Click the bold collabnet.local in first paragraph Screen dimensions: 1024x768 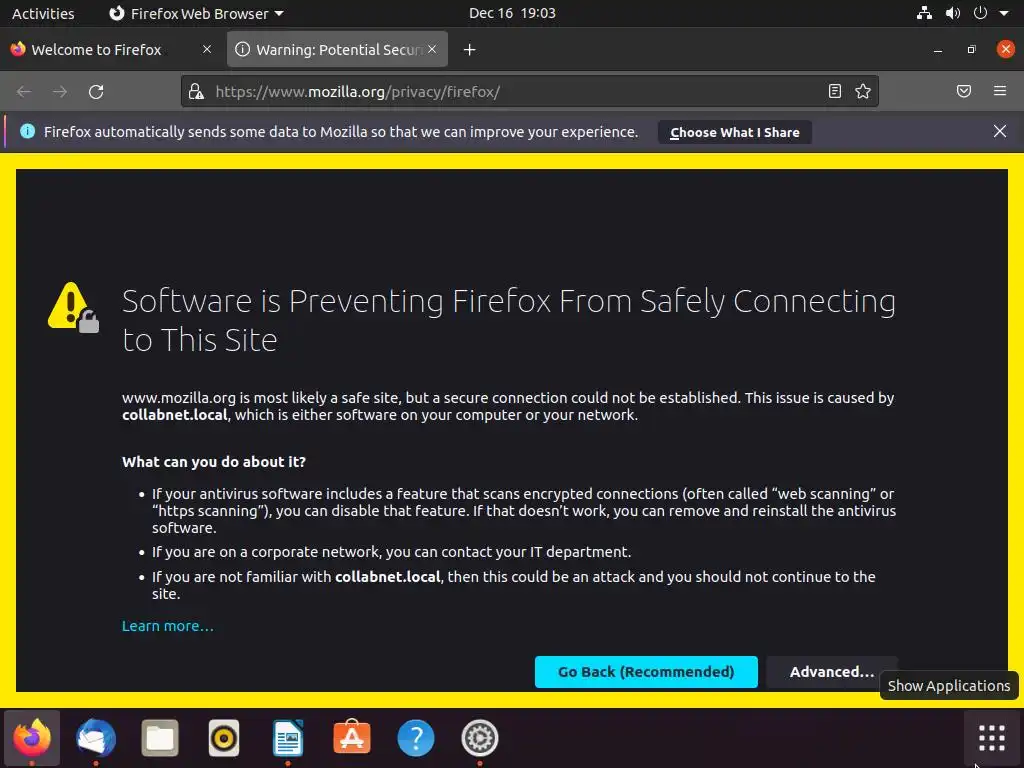(174, 415)
